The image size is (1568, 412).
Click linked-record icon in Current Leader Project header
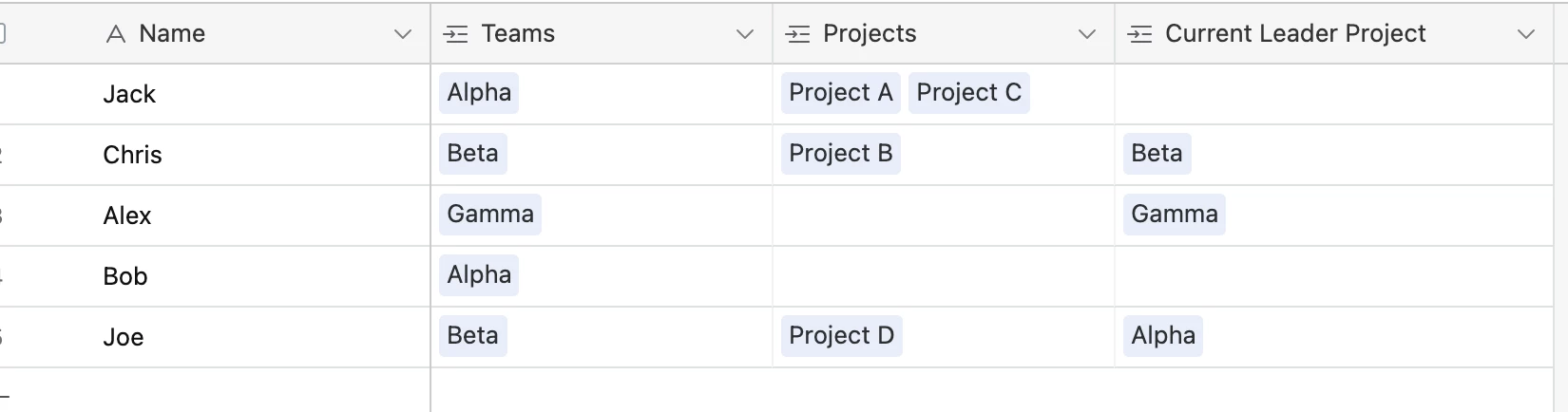1139,35
